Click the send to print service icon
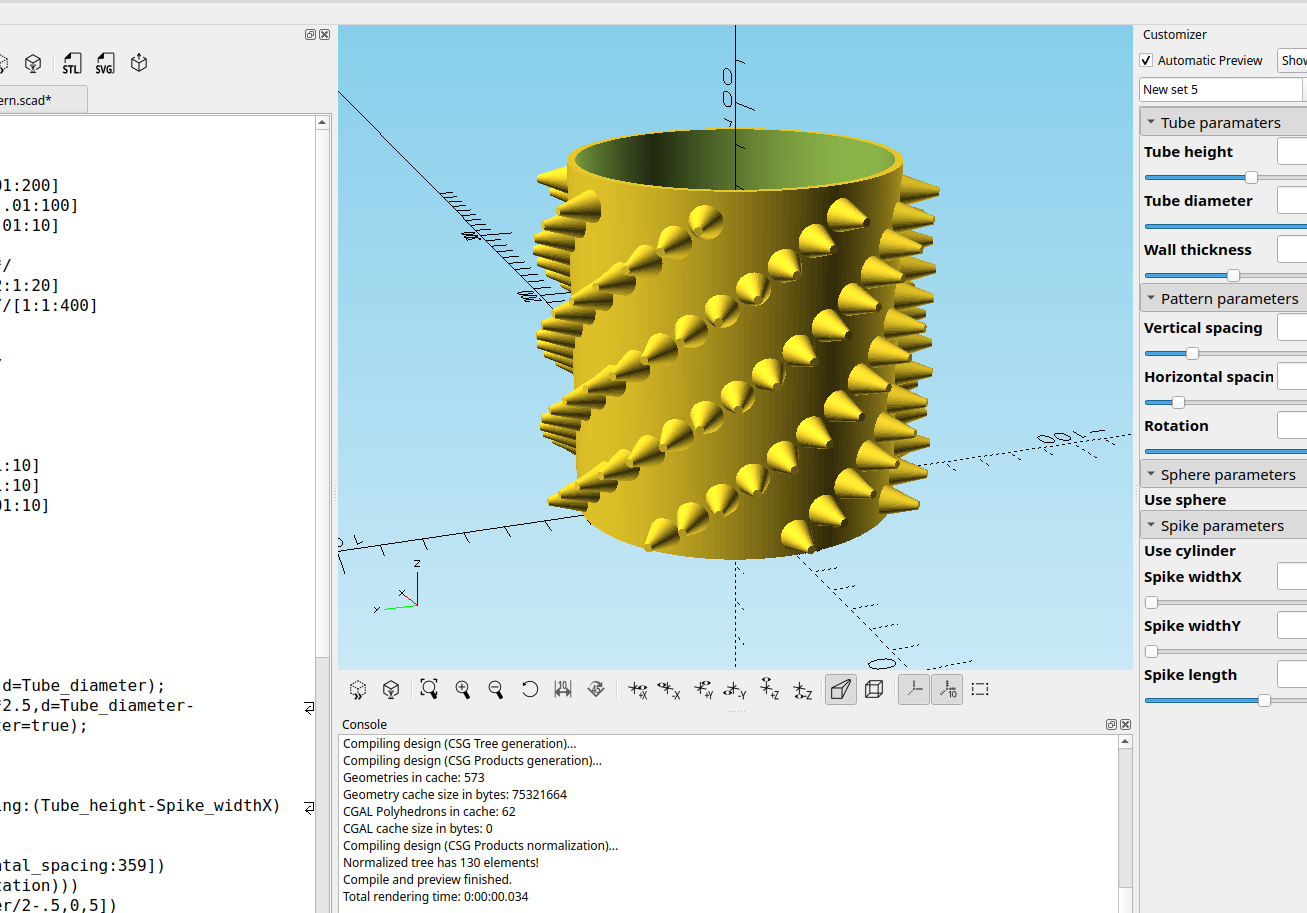This screenshot has width=1307, height=913. (x=139, y=64)
